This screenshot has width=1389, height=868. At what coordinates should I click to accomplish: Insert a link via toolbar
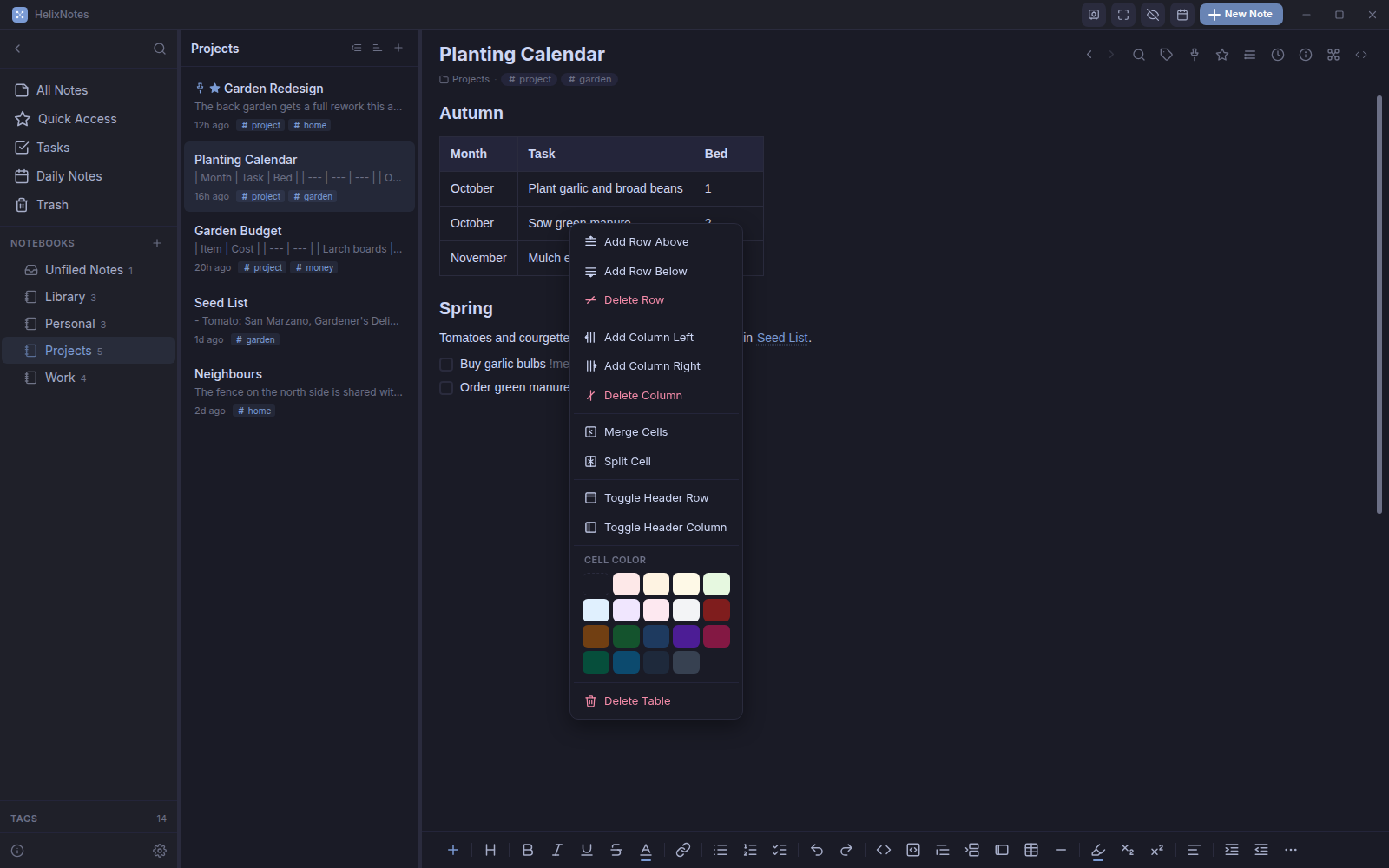pos(683,850)
